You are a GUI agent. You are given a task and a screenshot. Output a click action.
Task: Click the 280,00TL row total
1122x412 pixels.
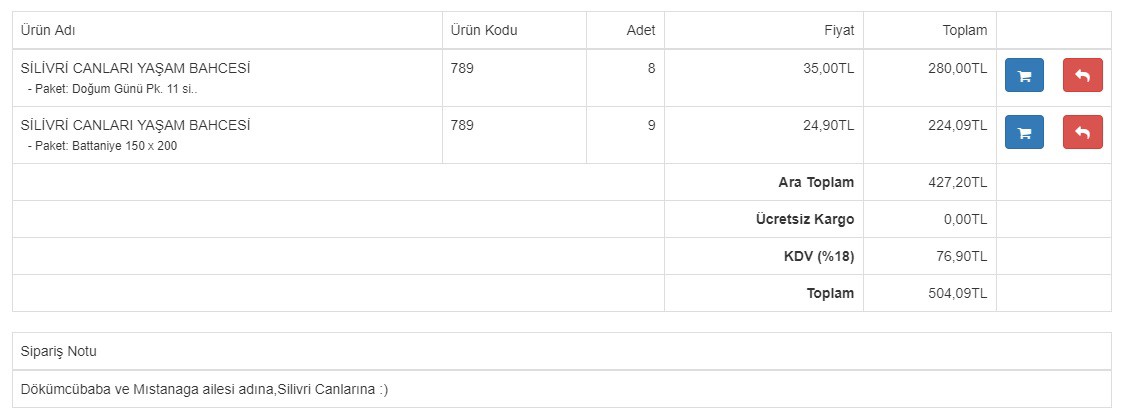pos(957,68)
